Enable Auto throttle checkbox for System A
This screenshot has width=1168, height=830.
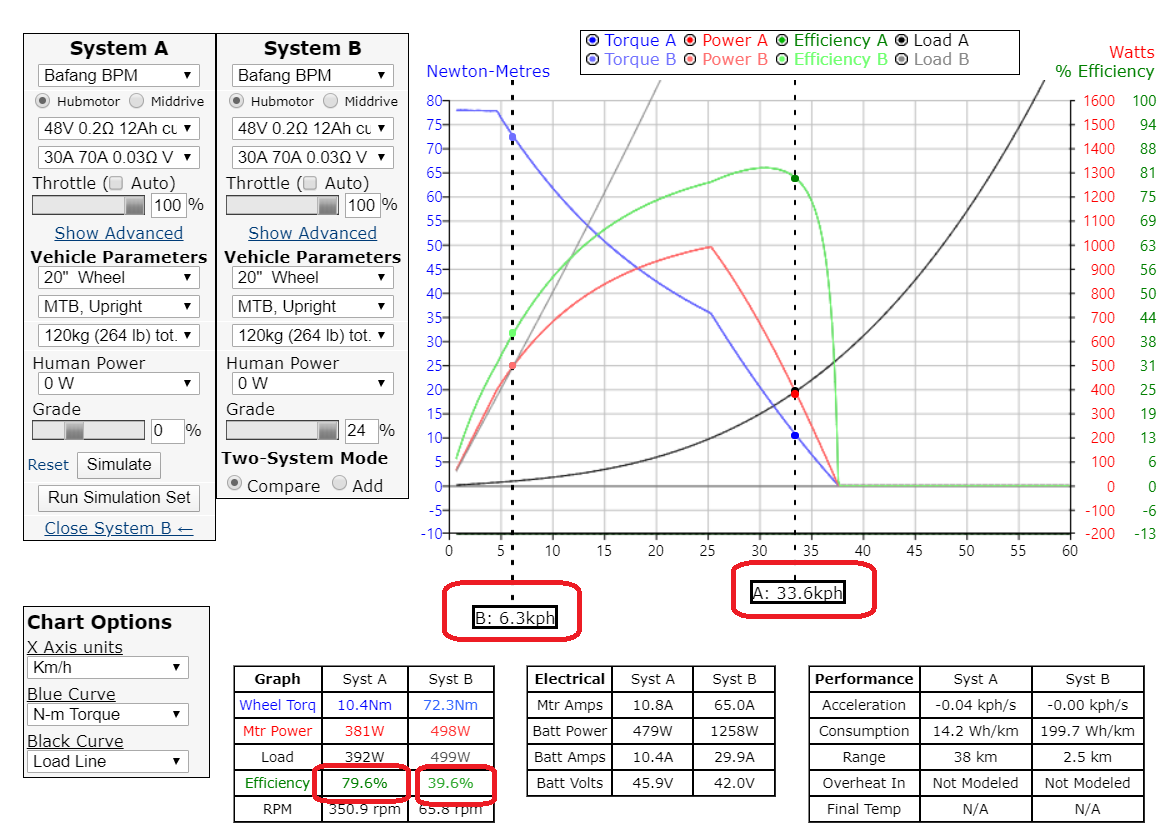click(116, 183)
